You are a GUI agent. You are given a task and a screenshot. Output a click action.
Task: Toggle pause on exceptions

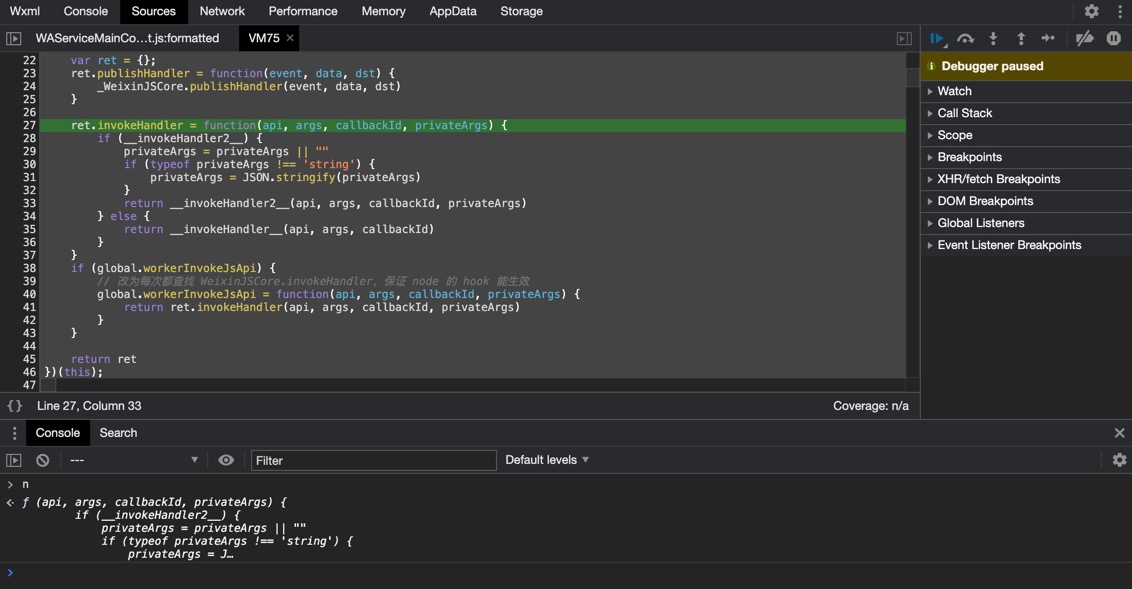(1113, 38)
